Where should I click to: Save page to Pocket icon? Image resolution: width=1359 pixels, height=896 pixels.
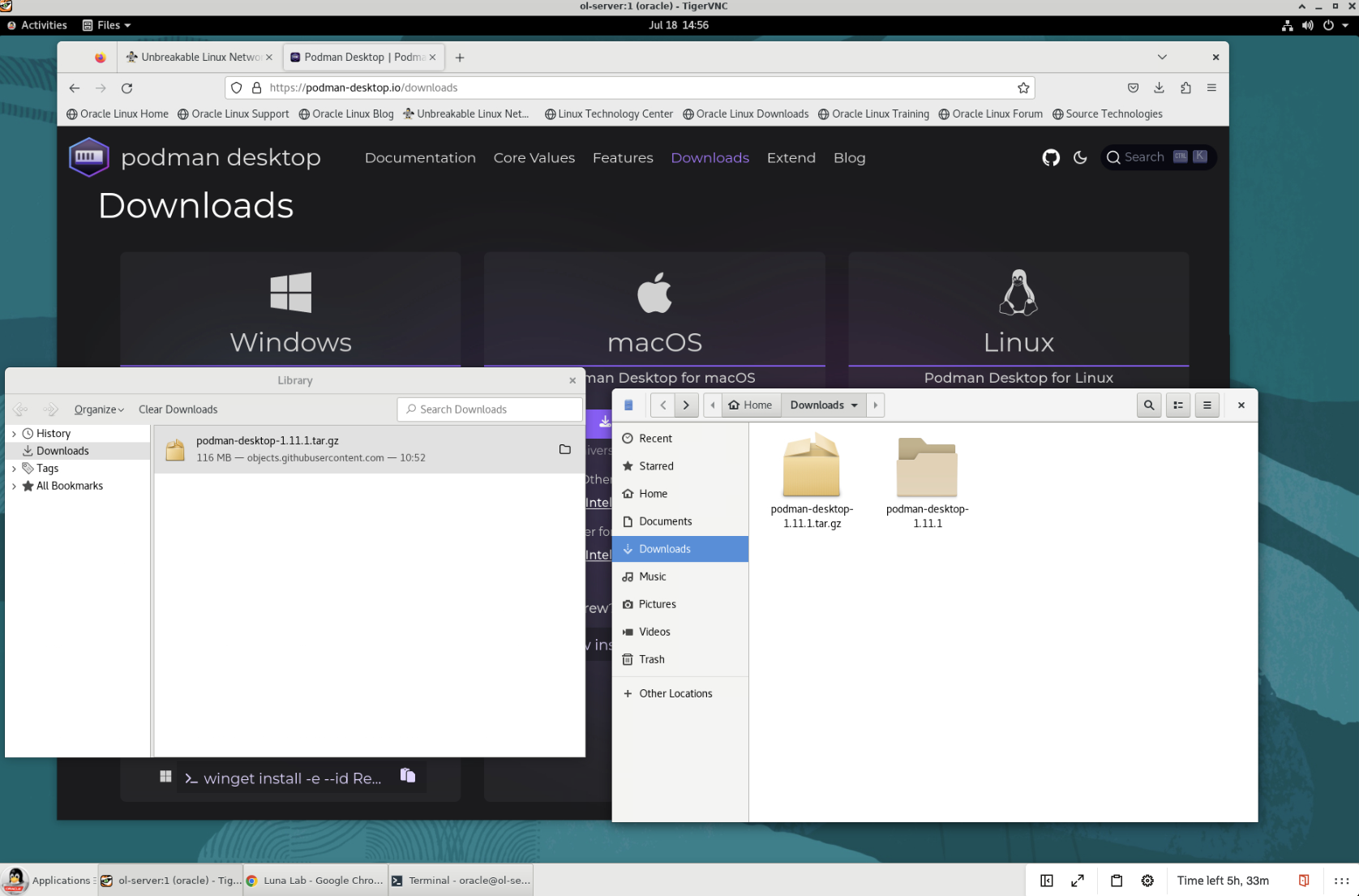coord(1133,88)
